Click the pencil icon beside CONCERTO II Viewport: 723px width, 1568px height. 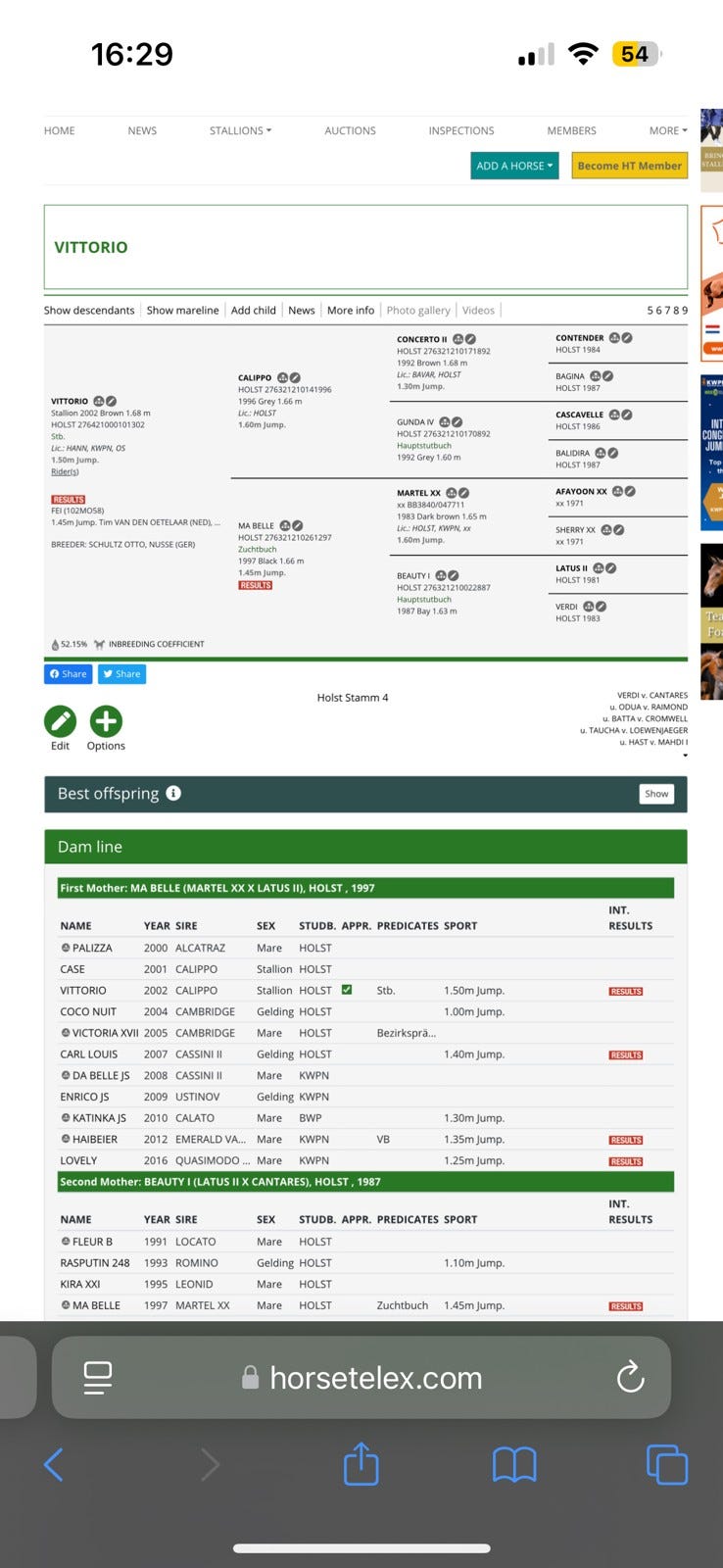[471, 339]
